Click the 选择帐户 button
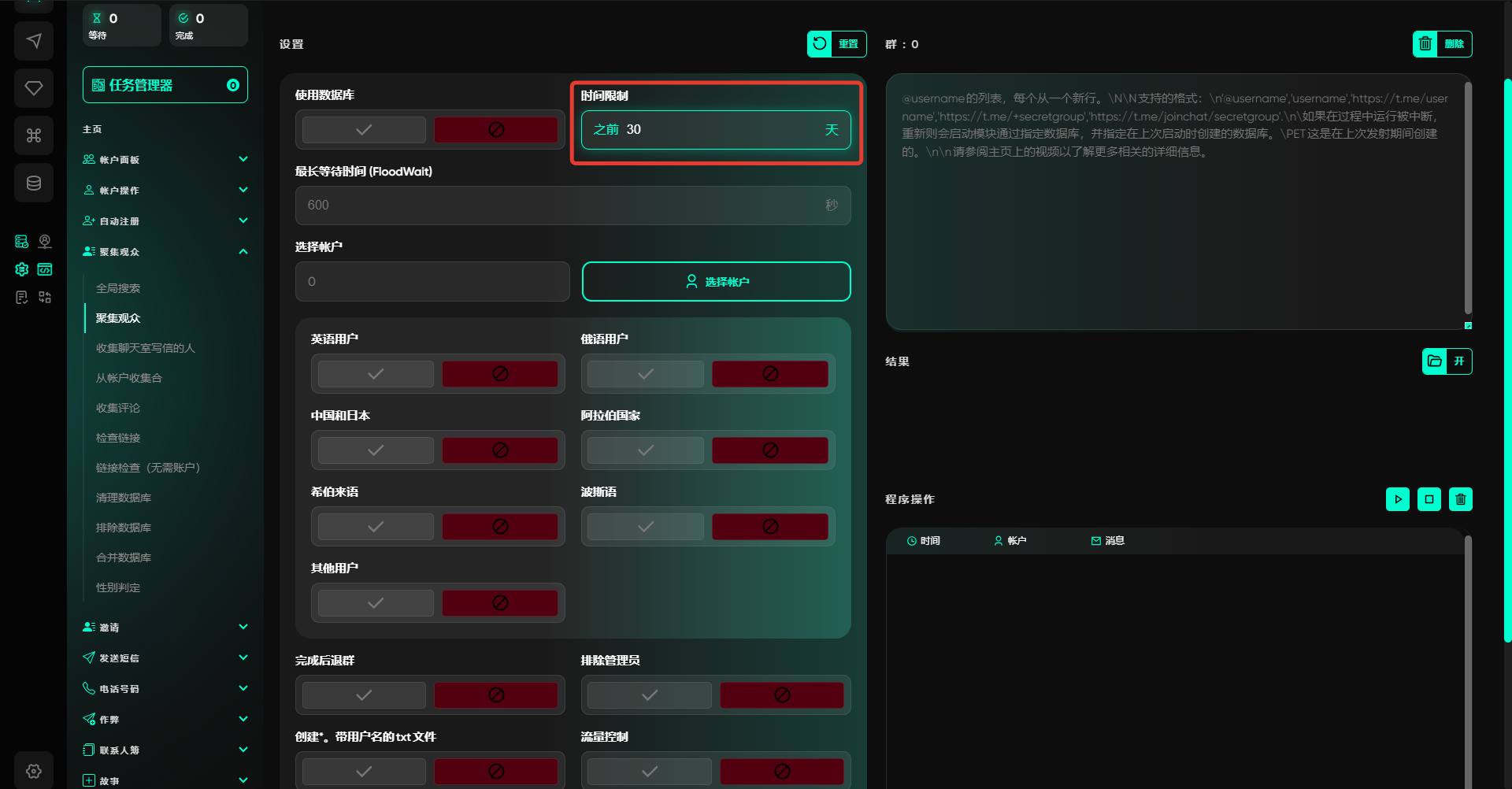 (x=716, y=282)
